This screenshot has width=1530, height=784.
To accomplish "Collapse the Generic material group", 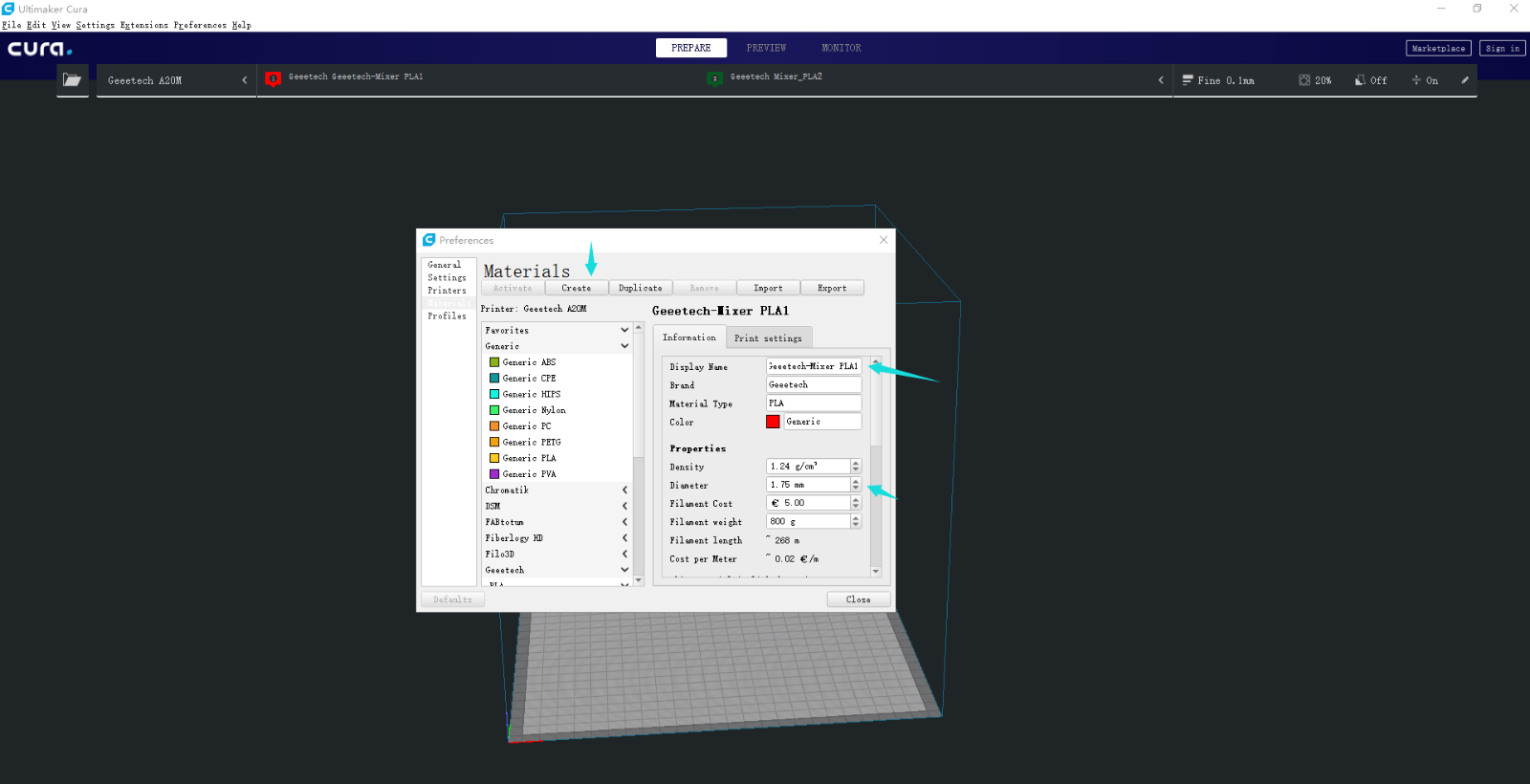I will click(x=624, y=346).
